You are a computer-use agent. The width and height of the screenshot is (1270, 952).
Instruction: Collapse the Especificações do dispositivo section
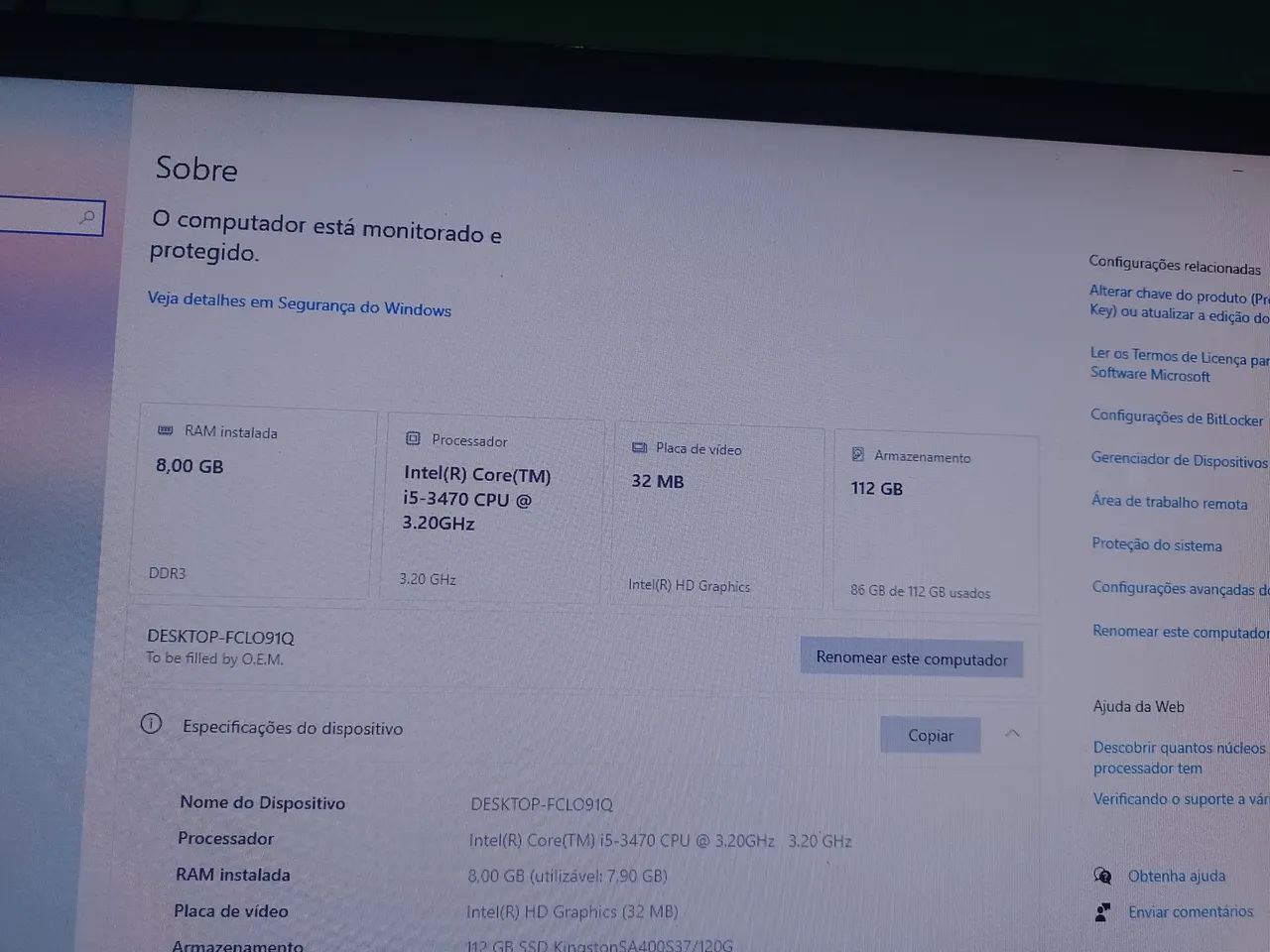(1012, 734)
